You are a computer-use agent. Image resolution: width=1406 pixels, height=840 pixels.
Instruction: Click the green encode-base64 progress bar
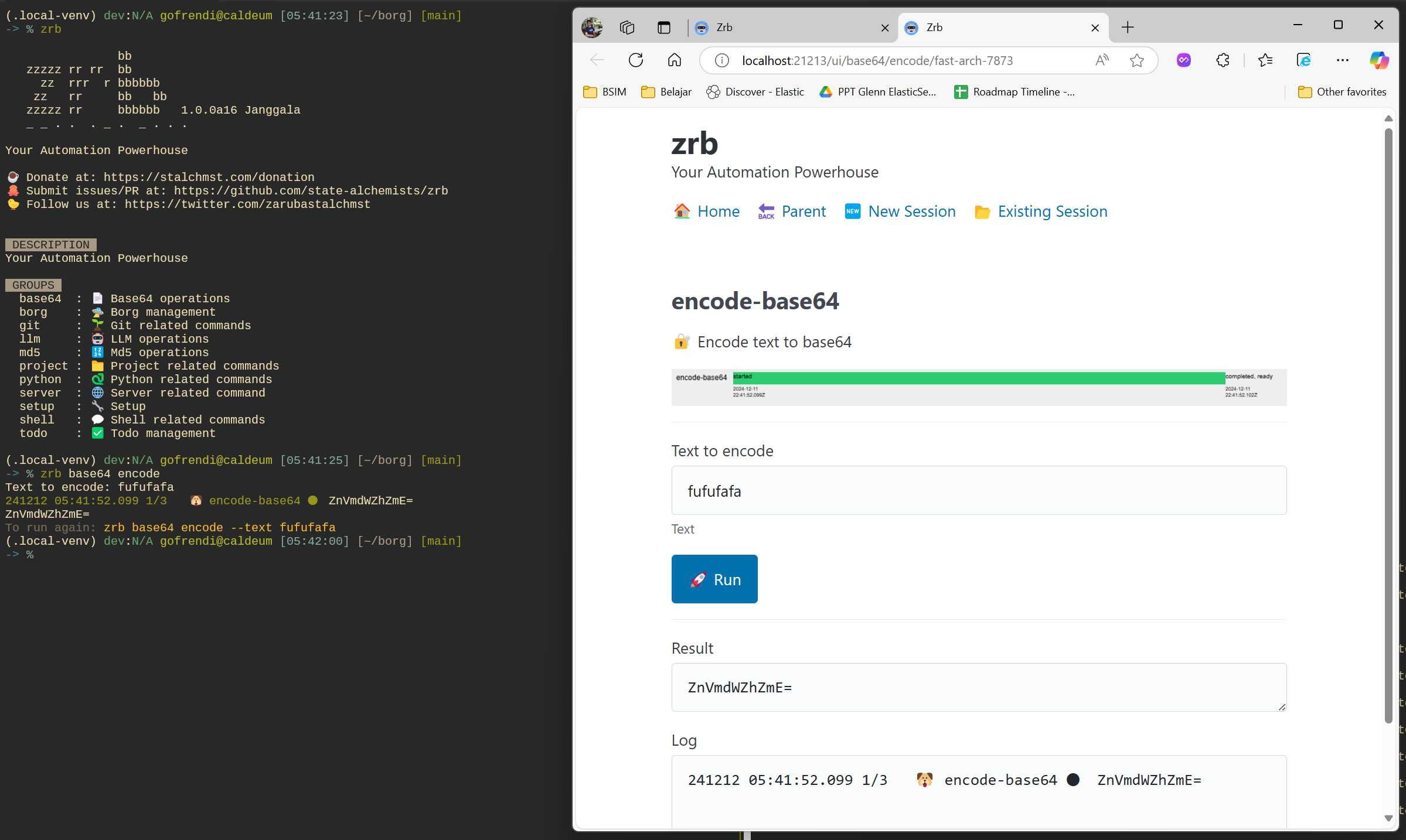(978, 378)
